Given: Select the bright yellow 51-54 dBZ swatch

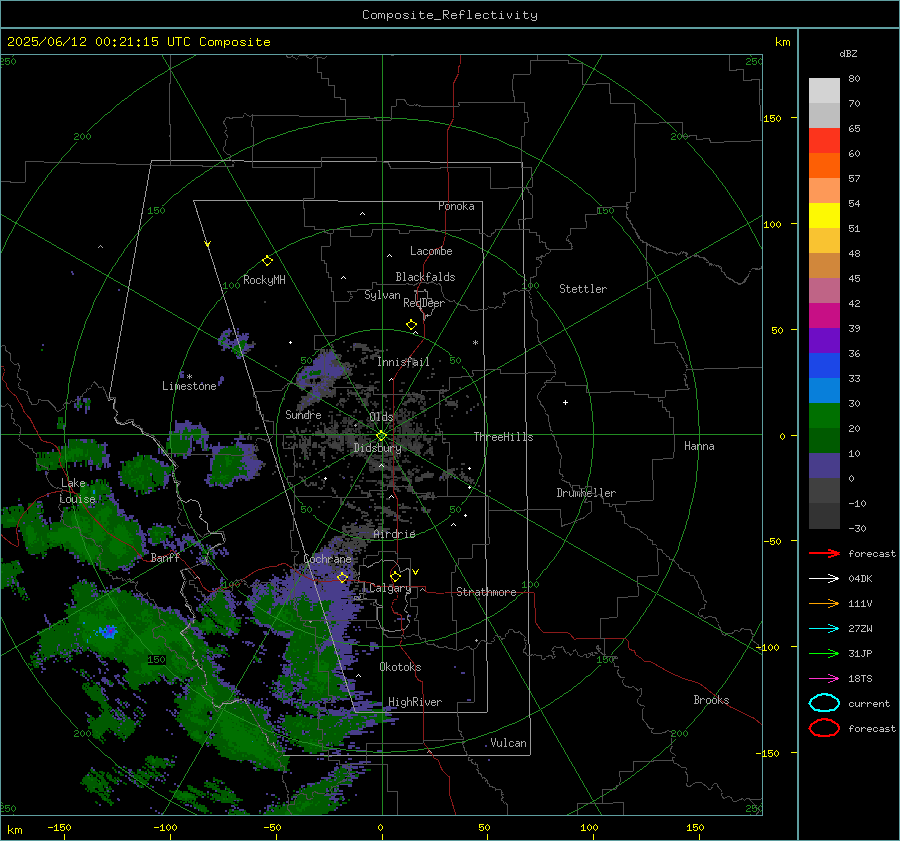Looking at the screenshot, I should click(x=824, y=216).
